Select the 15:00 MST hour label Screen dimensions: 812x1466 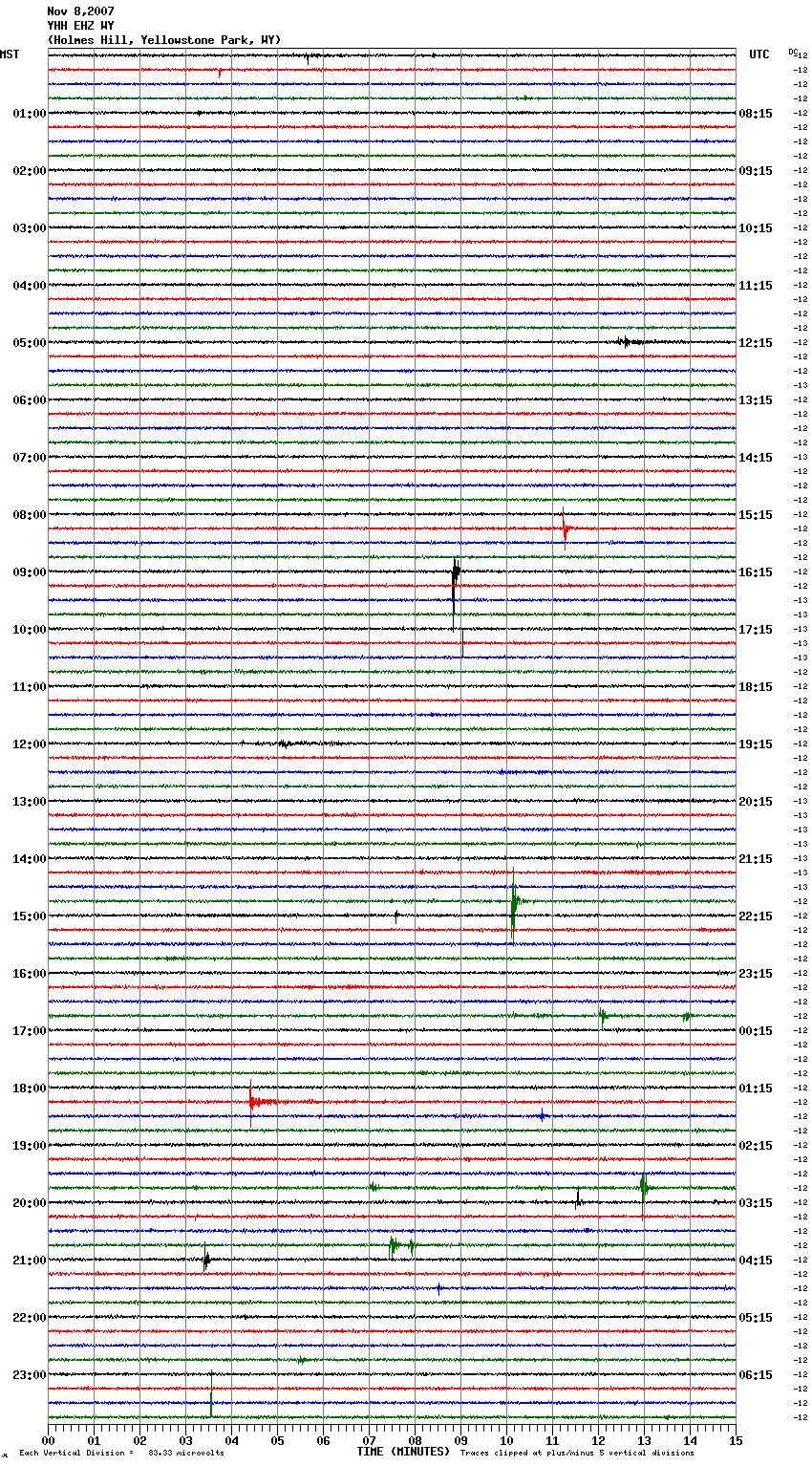(29, 916)
